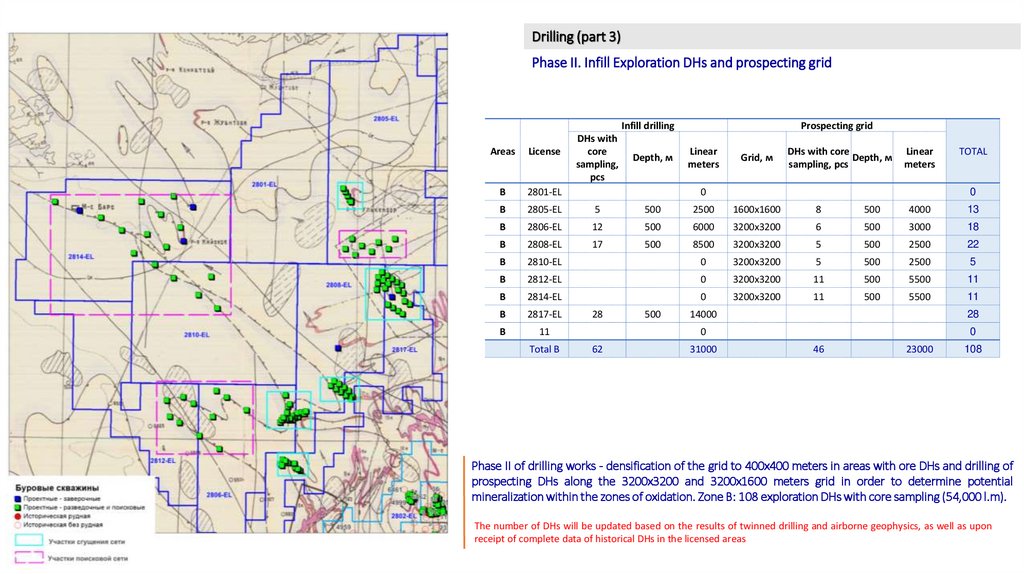This screenshot has height=574, width=1024.
Task: Click the legend heading 'Буровые скважины'
Action: point(57,488)
